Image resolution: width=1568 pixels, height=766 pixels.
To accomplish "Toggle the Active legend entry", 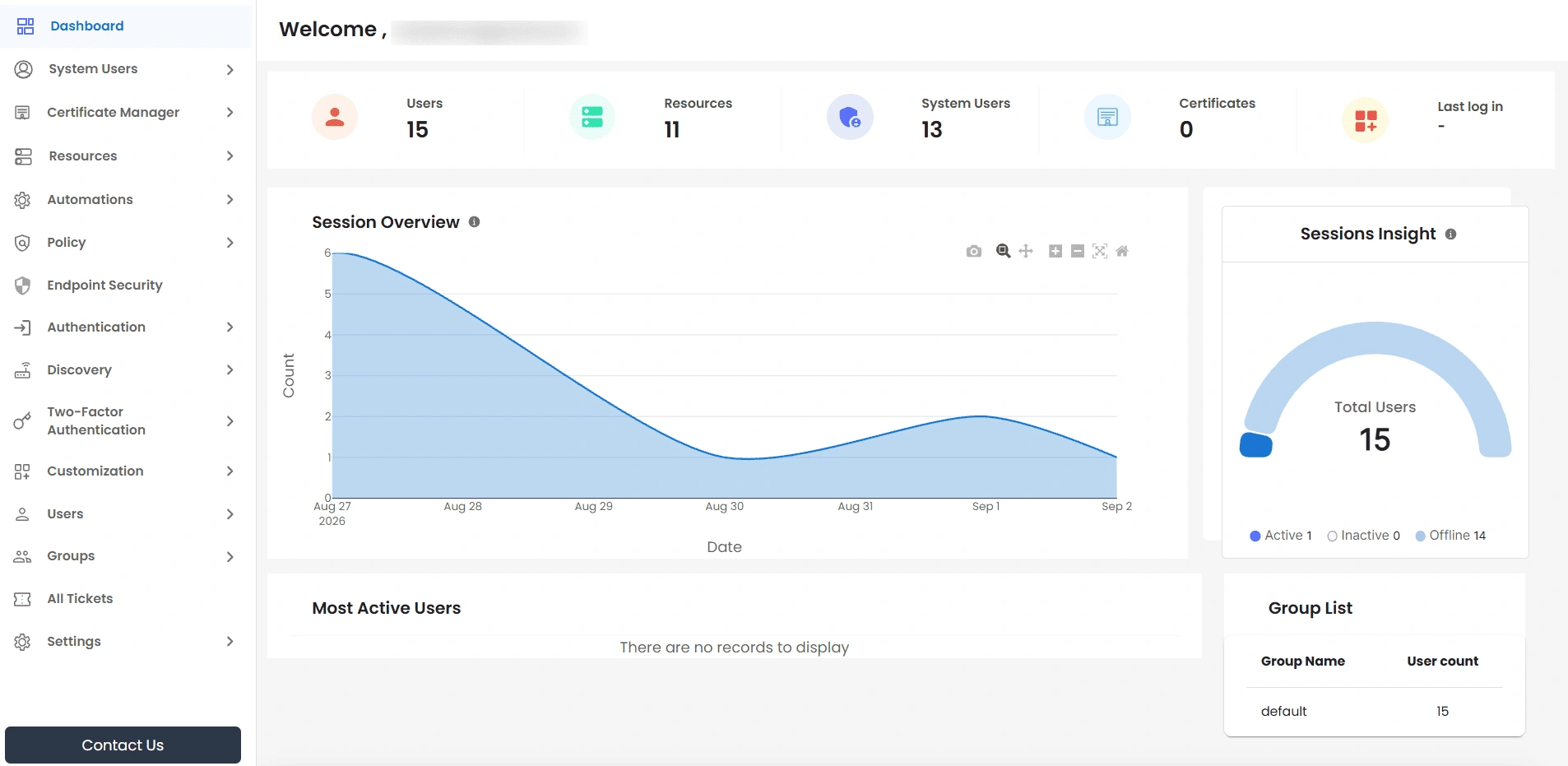I will click(1281, 536).
